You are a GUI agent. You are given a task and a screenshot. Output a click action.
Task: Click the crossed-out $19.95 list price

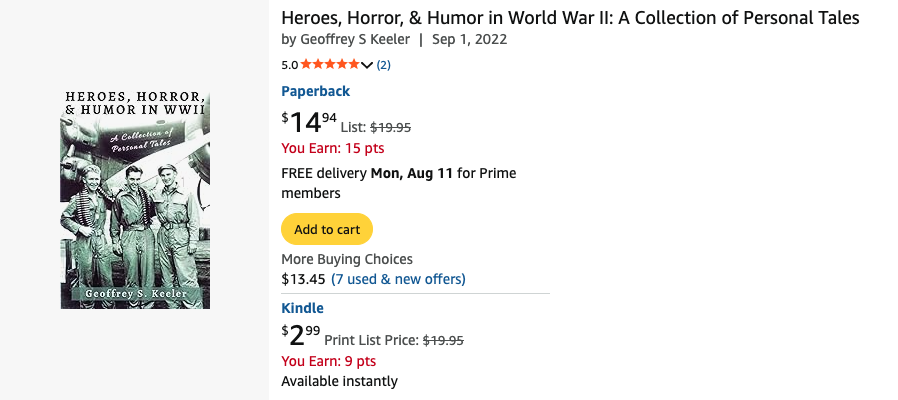391,127
